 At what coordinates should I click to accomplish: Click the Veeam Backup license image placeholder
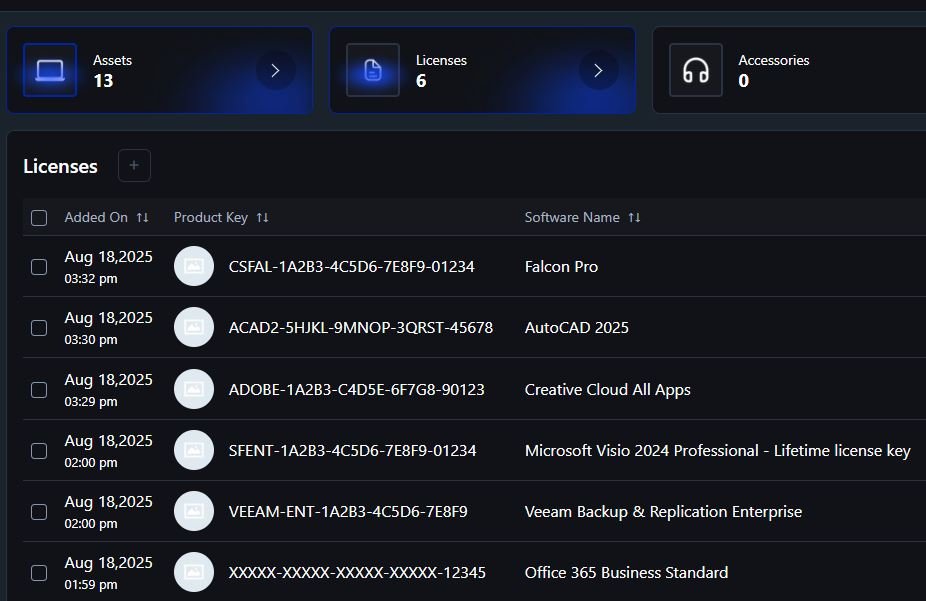click(194, 511)
